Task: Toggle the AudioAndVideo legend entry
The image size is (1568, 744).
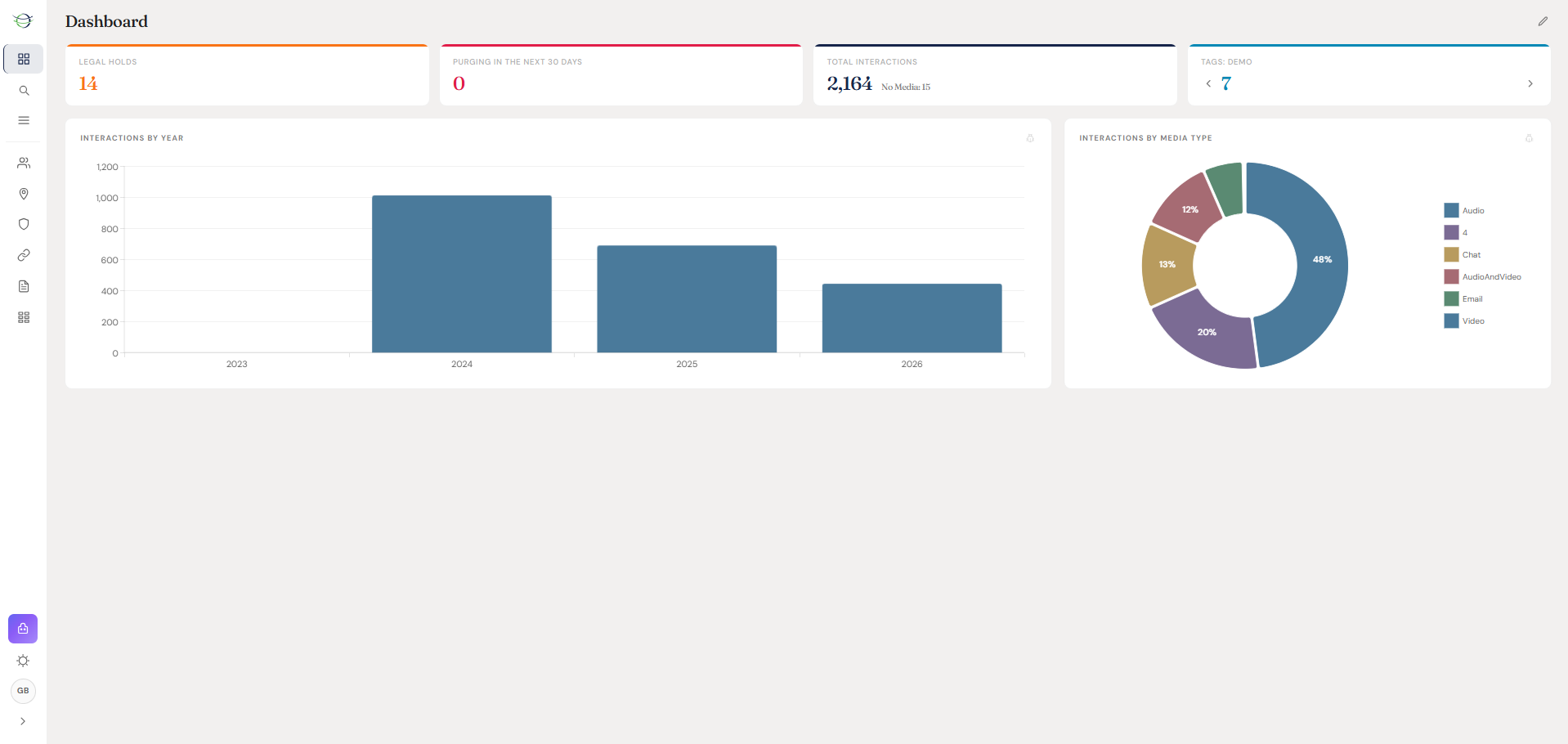Action: (x=1482, y=276)
